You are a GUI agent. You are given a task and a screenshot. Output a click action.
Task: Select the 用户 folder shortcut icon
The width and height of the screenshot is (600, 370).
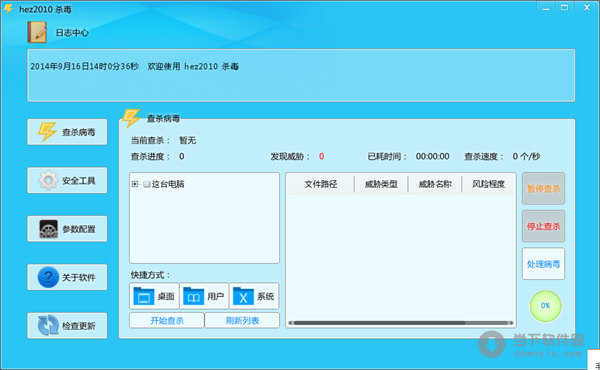(193, 296)
